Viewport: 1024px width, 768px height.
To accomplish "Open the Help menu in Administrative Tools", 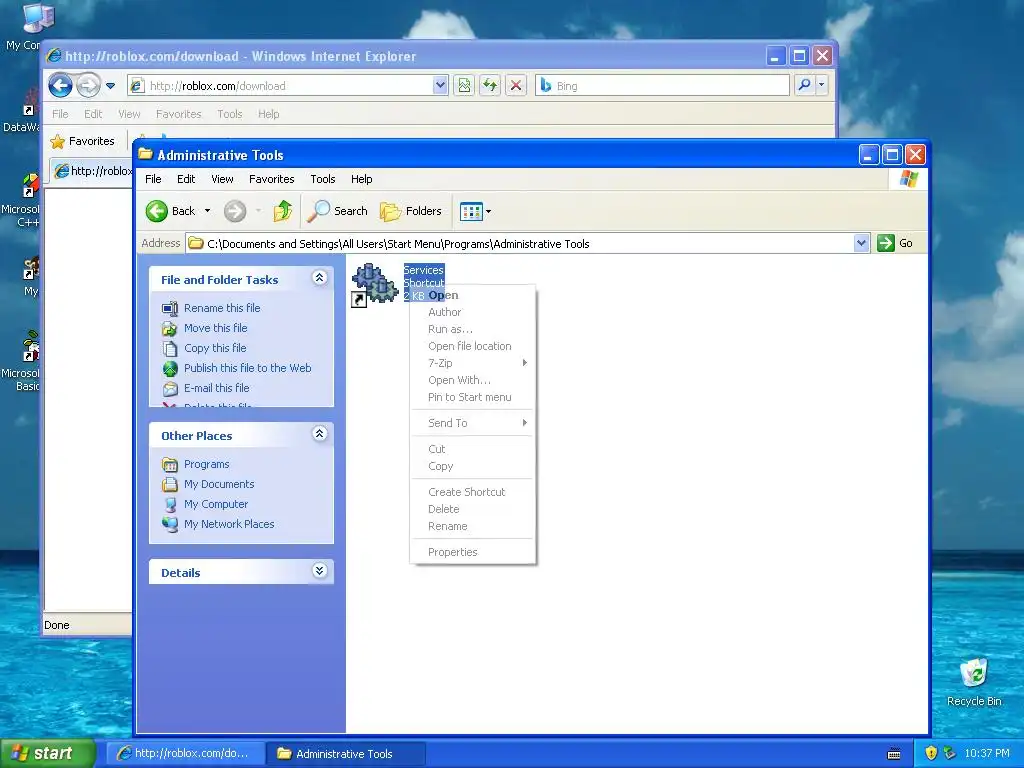I will click(x=361, y=179).
